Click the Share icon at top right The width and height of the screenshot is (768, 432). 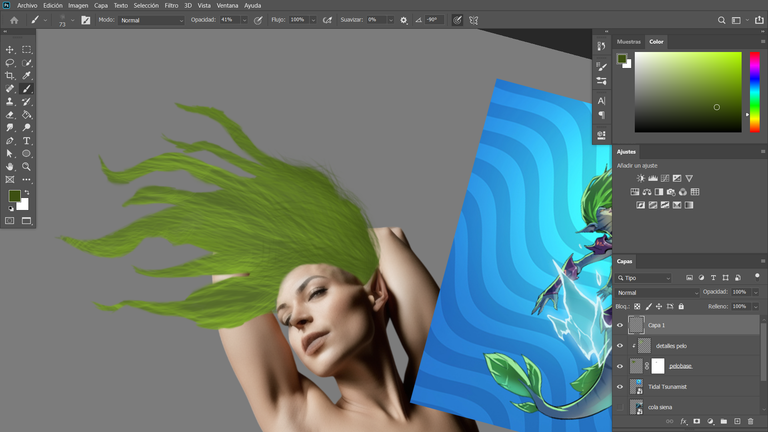click(x=759, y=20)
